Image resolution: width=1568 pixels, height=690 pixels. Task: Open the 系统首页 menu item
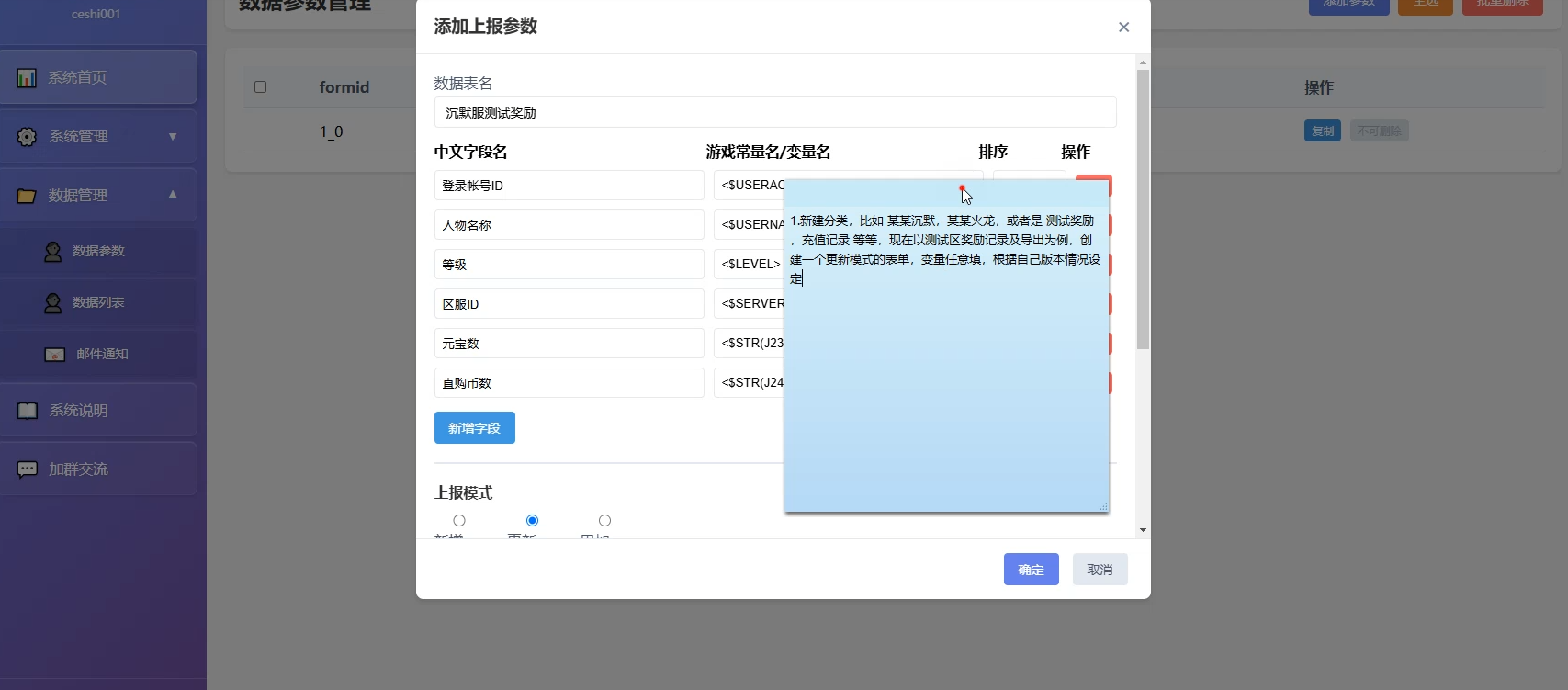(x=98, y=78)
